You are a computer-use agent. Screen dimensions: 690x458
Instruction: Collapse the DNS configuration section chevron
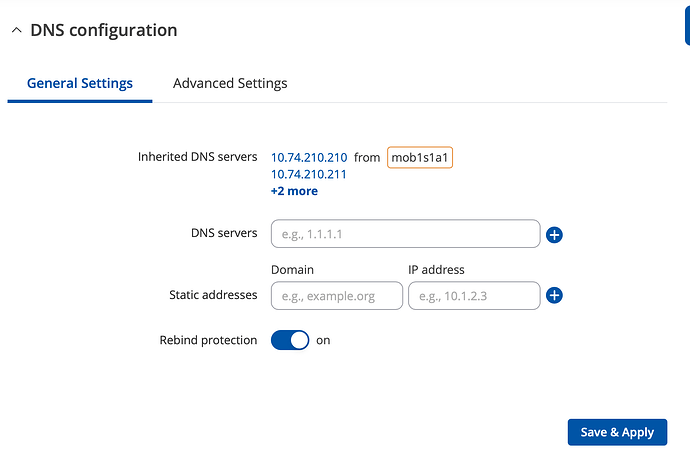click(16, 30)
